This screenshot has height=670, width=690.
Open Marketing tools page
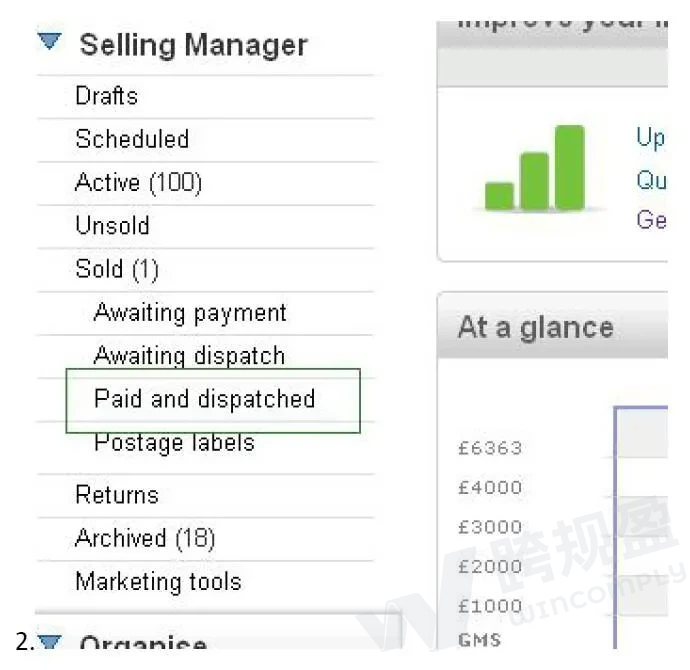[x=158, y=582]
